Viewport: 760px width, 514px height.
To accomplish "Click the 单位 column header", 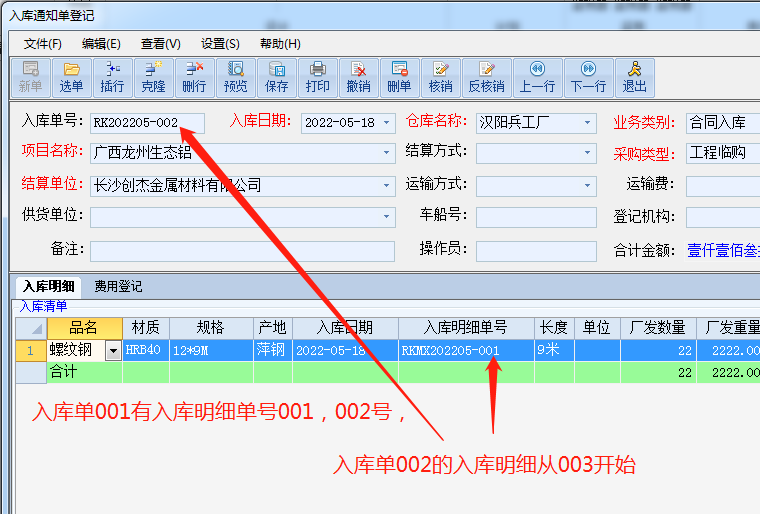I will coord(597,328).
